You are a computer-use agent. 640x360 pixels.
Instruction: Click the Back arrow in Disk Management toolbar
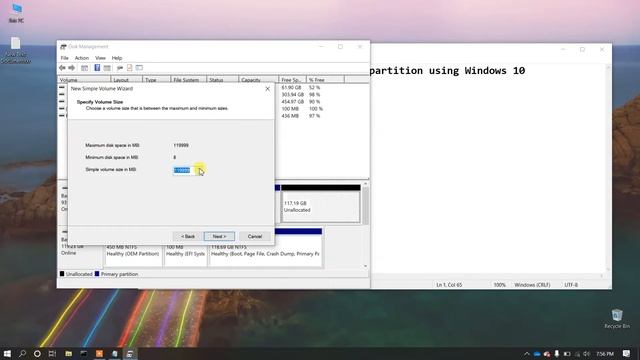tap(62, 68)
